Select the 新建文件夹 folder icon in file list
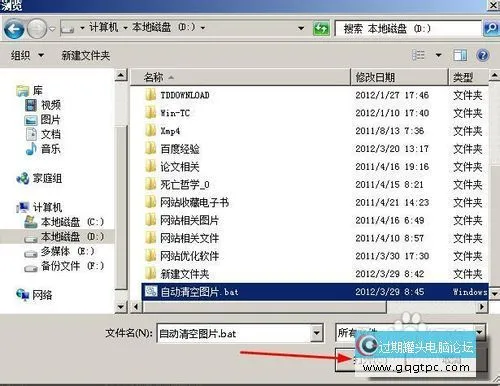Image resolution: width=500 pixels, height=386 pixels. click(151, 274)
